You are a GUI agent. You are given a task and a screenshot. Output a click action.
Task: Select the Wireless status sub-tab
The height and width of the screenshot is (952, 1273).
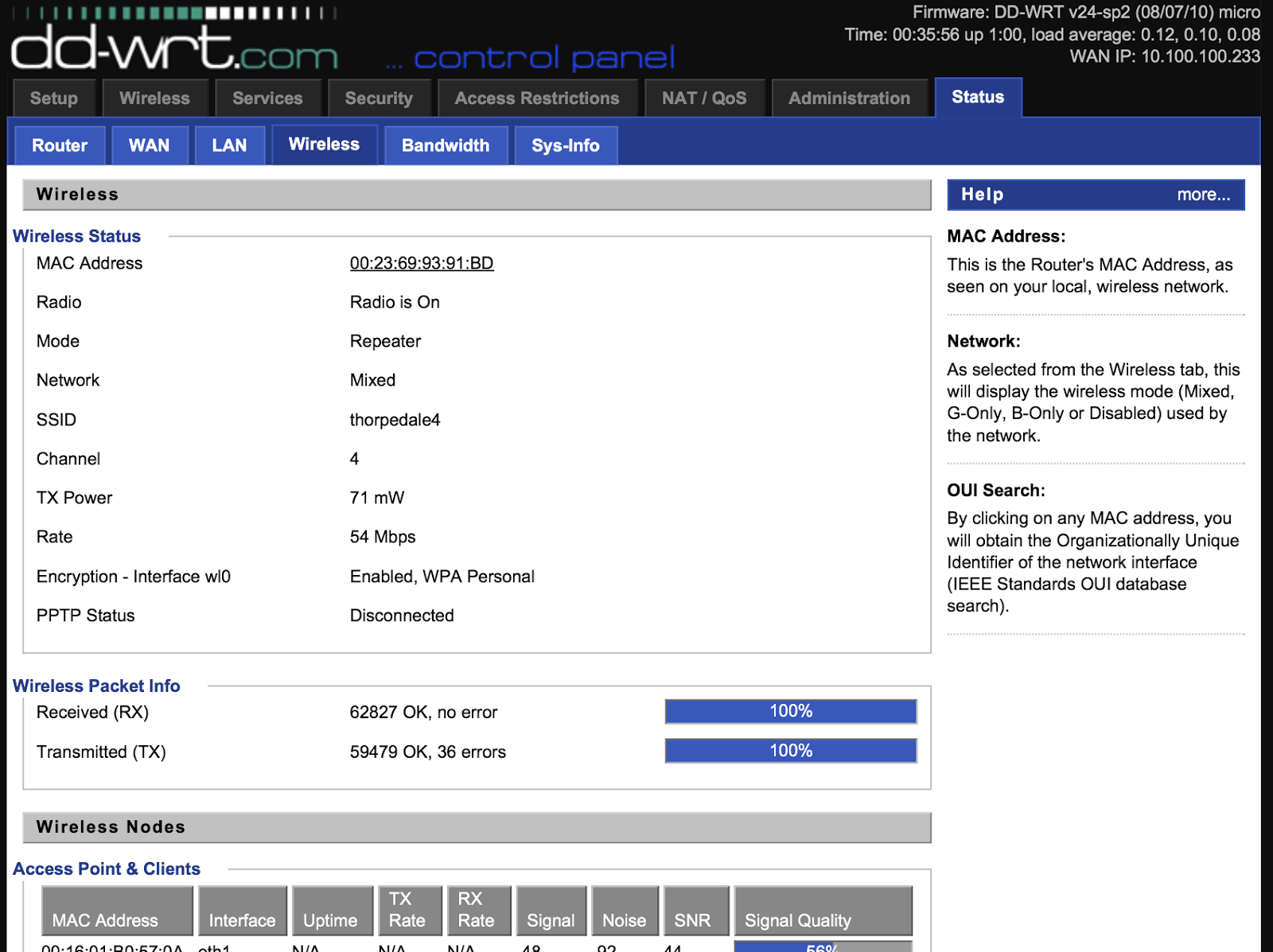click(324, 145)
